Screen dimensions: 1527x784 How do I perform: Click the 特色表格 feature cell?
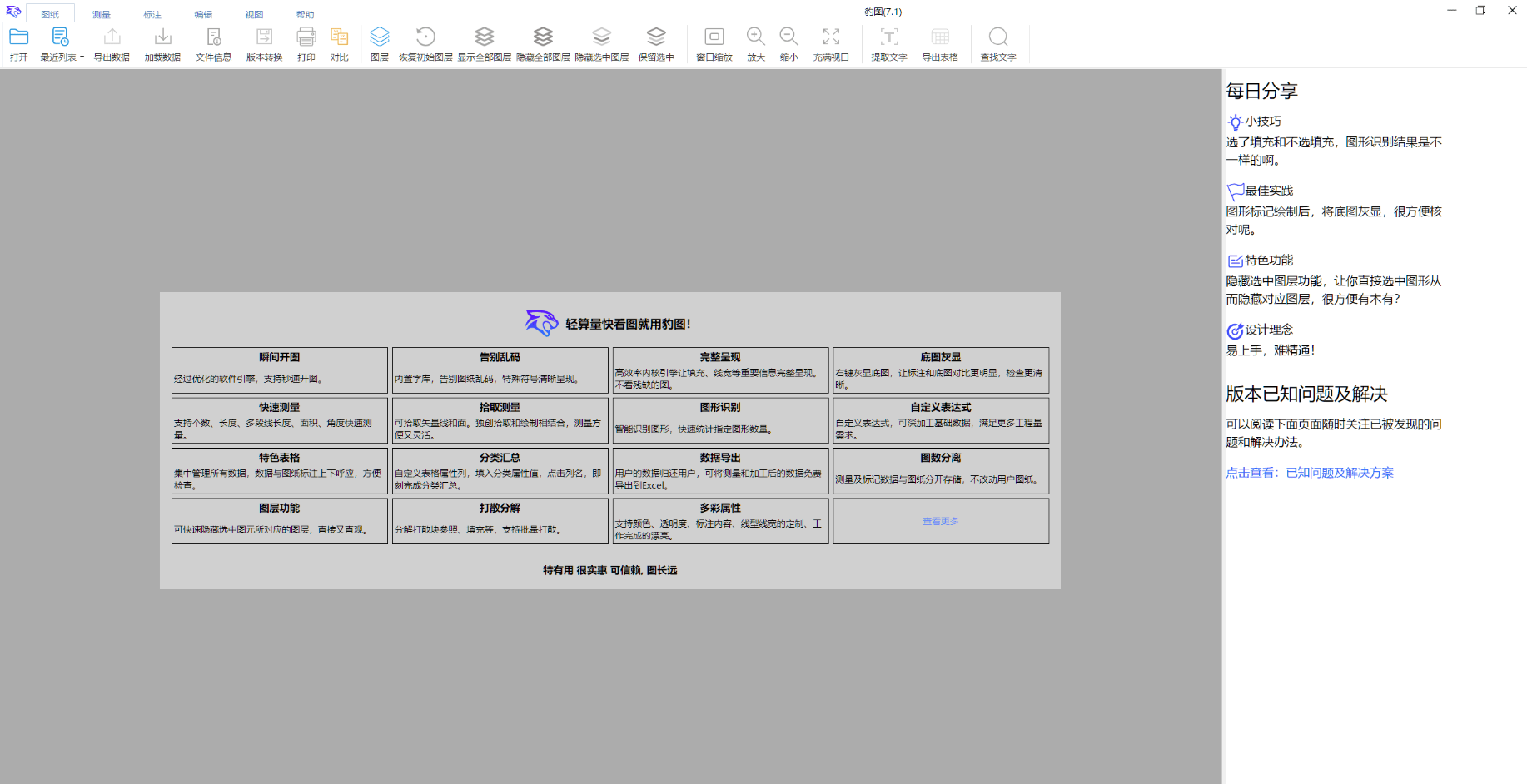[280, 471]
